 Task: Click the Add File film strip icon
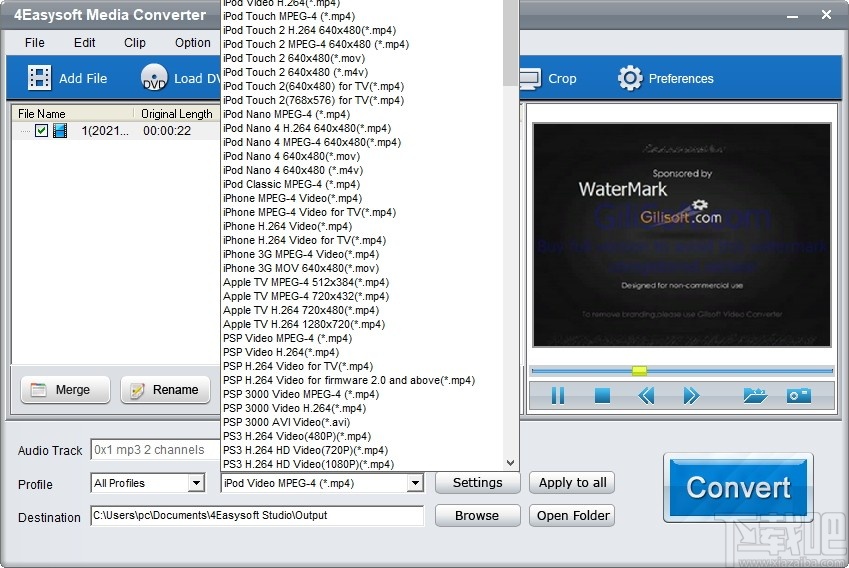(40, 78)
